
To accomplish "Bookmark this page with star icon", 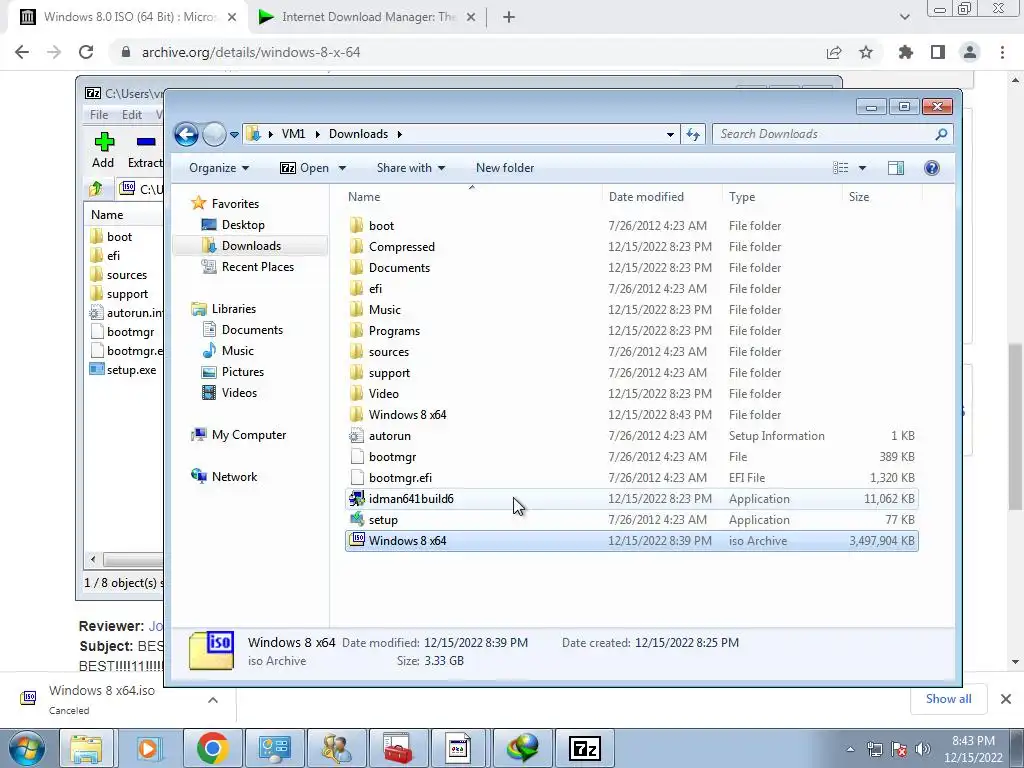I will pos(866,52).
